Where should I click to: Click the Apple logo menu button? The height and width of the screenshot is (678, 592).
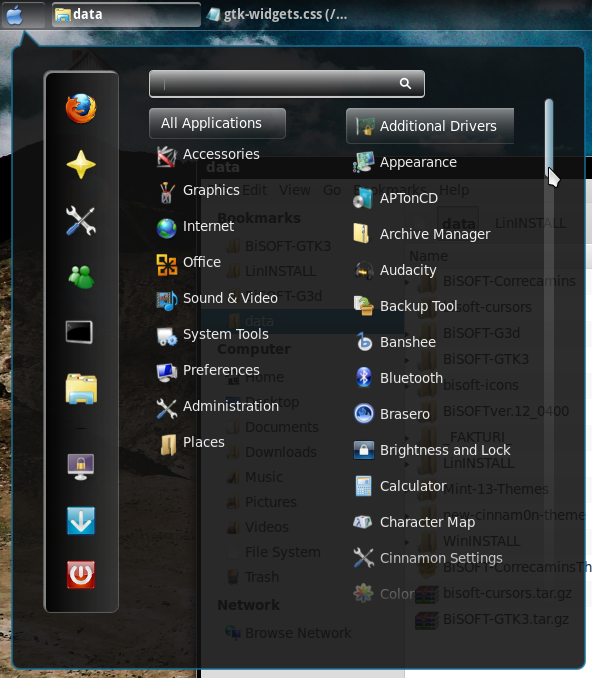tap(14, 15)
